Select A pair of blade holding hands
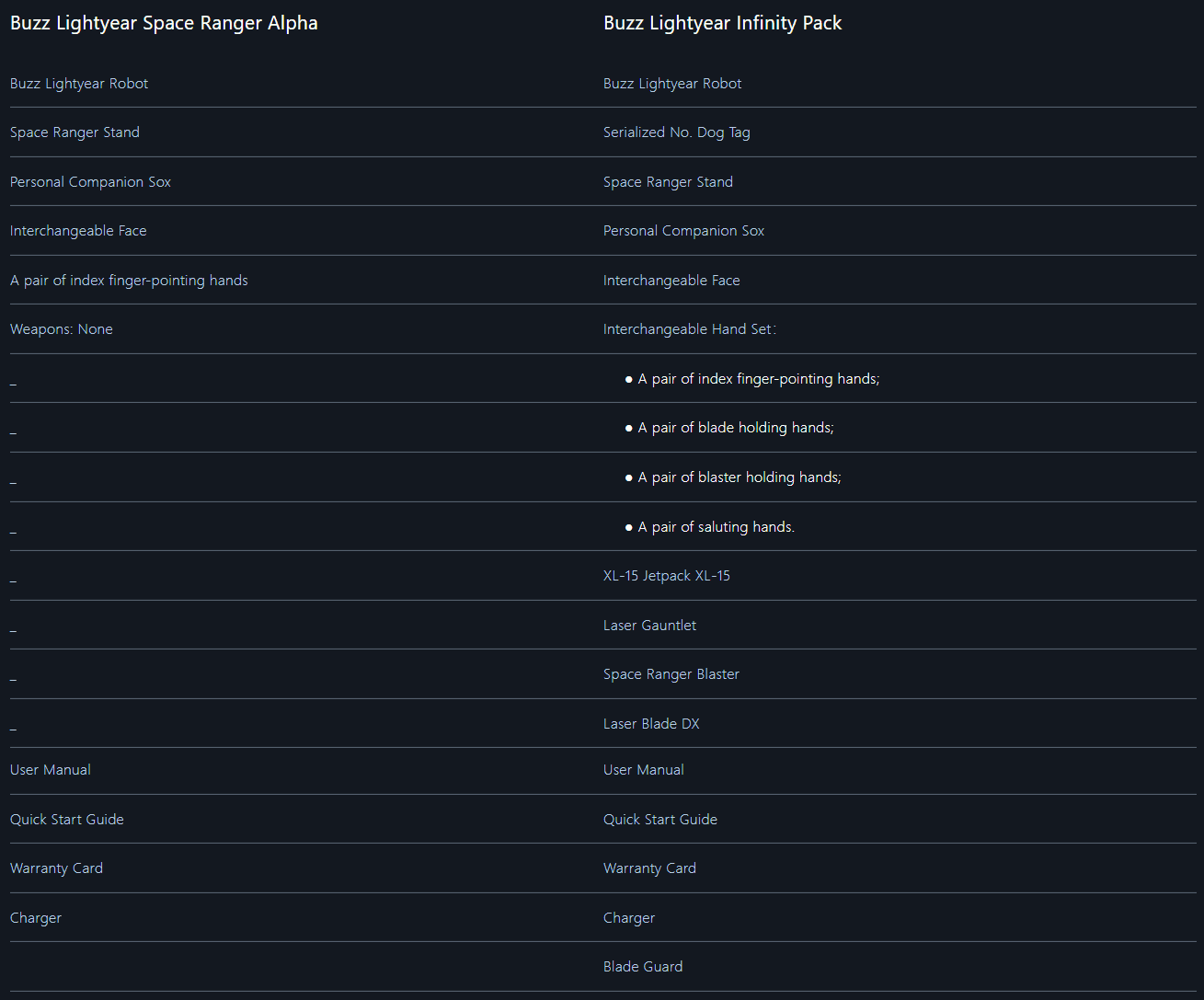The width and height of the screenshot is (1204, 1000). tap(736, 428)
